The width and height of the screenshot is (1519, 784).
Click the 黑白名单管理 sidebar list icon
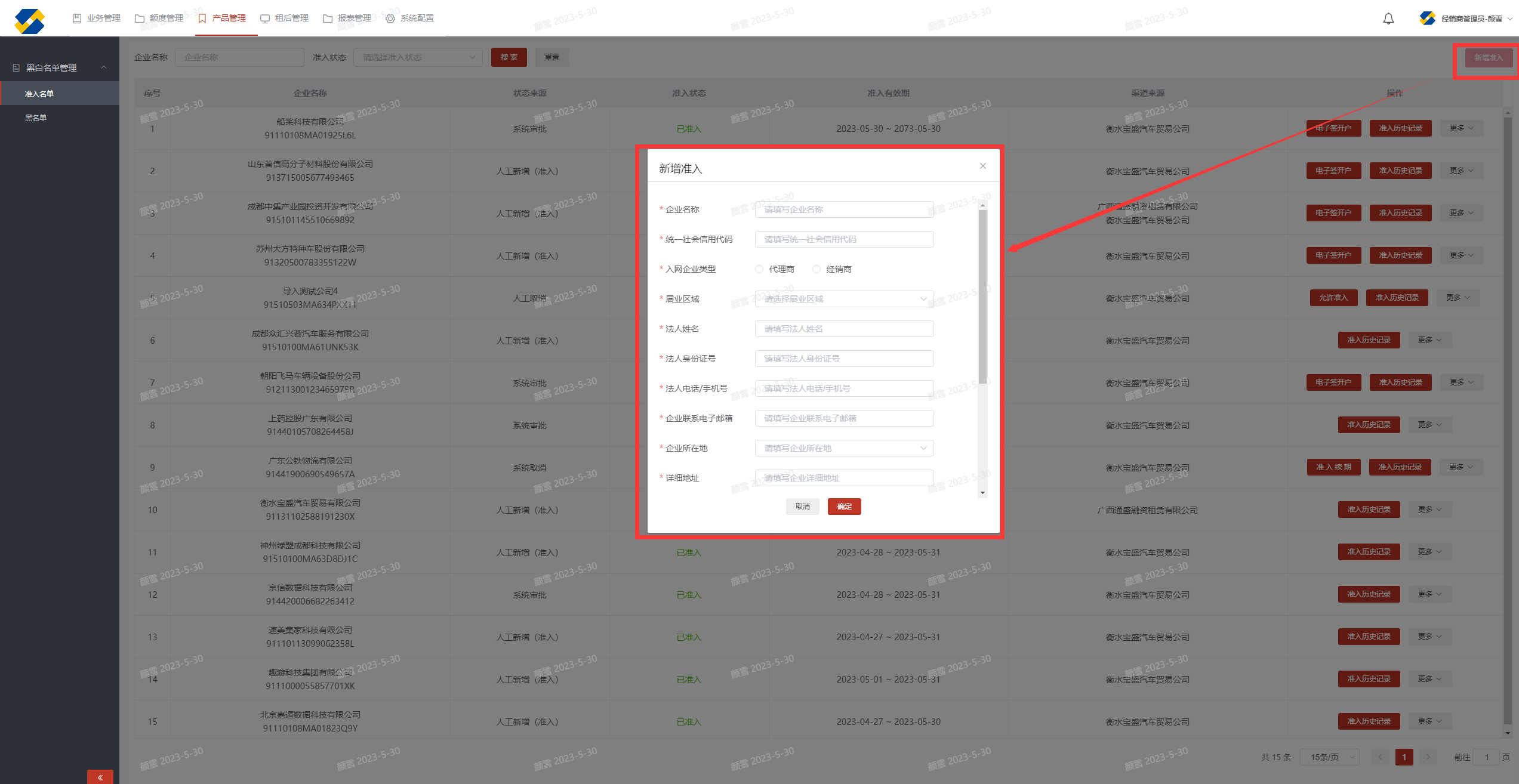click(16, 68)
